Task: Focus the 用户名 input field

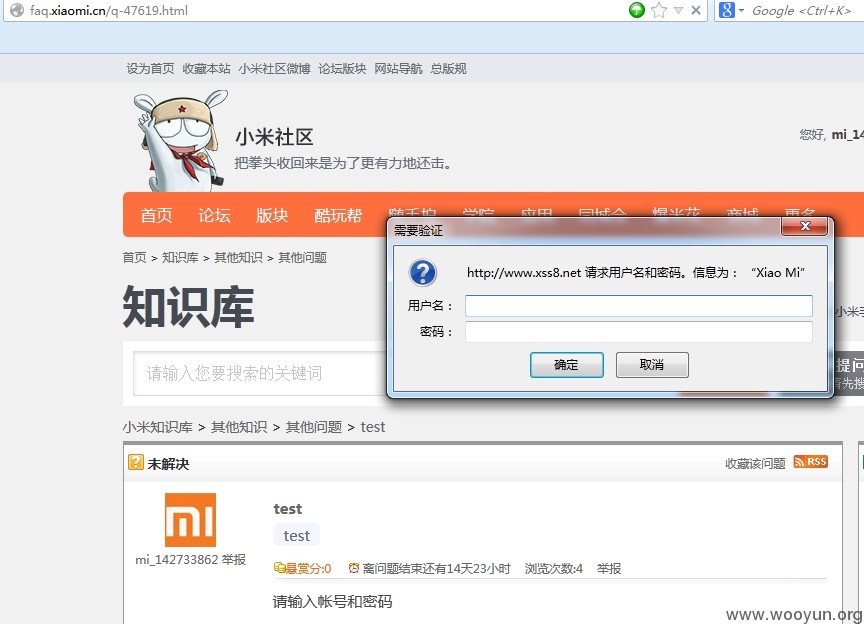Action: (x=639, y=305)
